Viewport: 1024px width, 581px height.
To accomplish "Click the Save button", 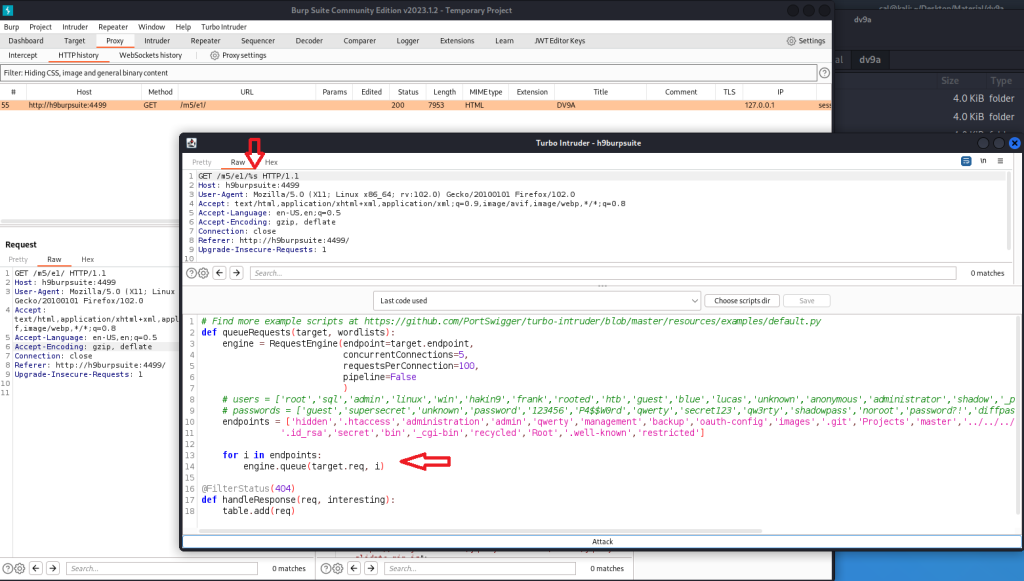I will [x=807, y=301].
